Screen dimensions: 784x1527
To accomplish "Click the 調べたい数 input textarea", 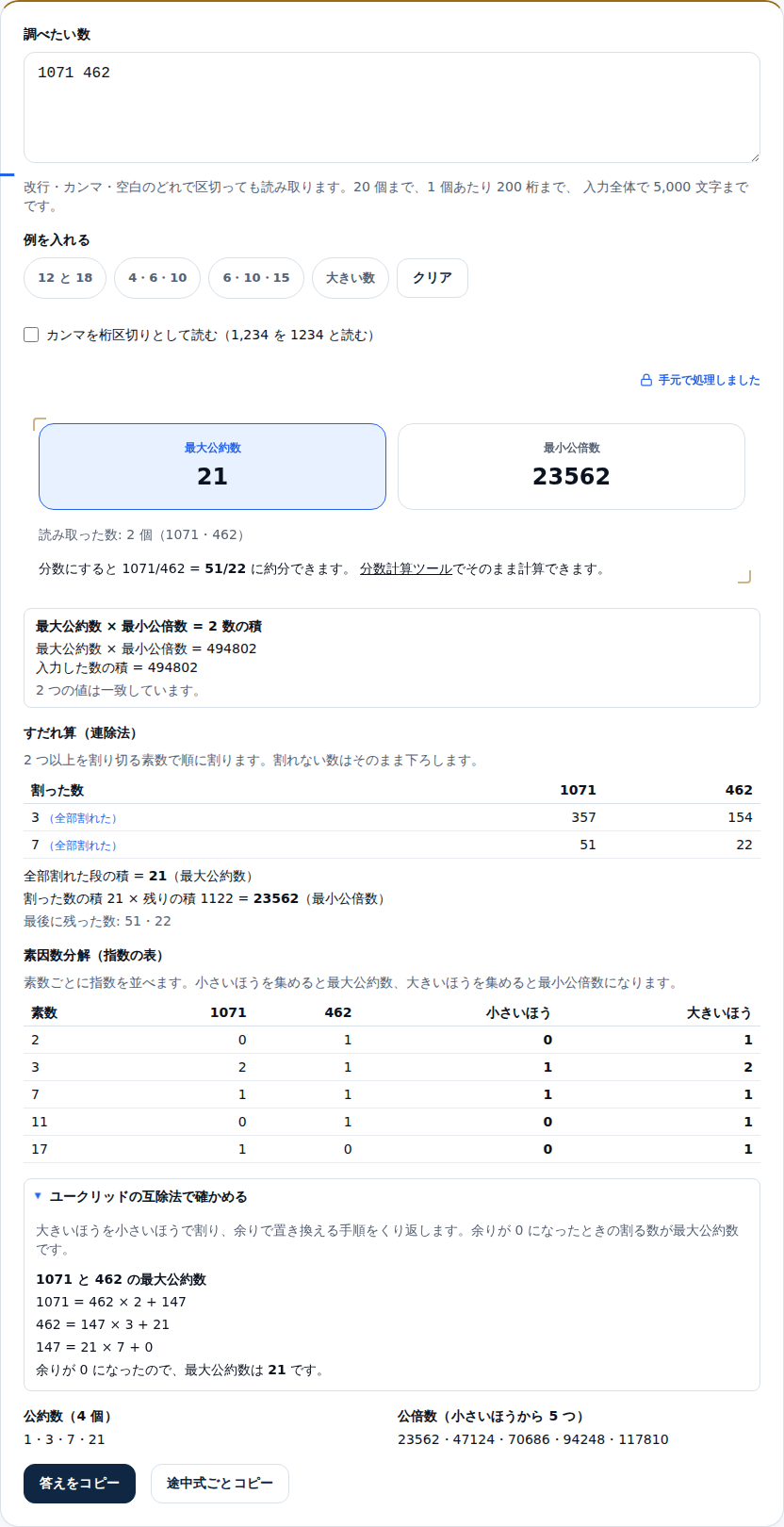I will pos(391,107).
